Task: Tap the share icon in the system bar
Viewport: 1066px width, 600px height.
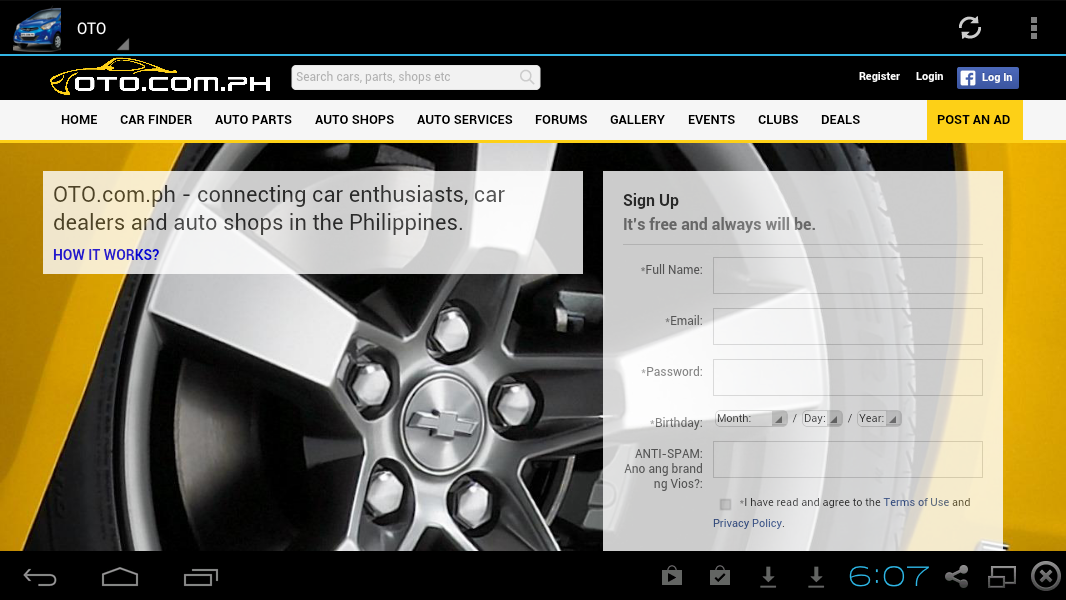Action: point(957,576)
